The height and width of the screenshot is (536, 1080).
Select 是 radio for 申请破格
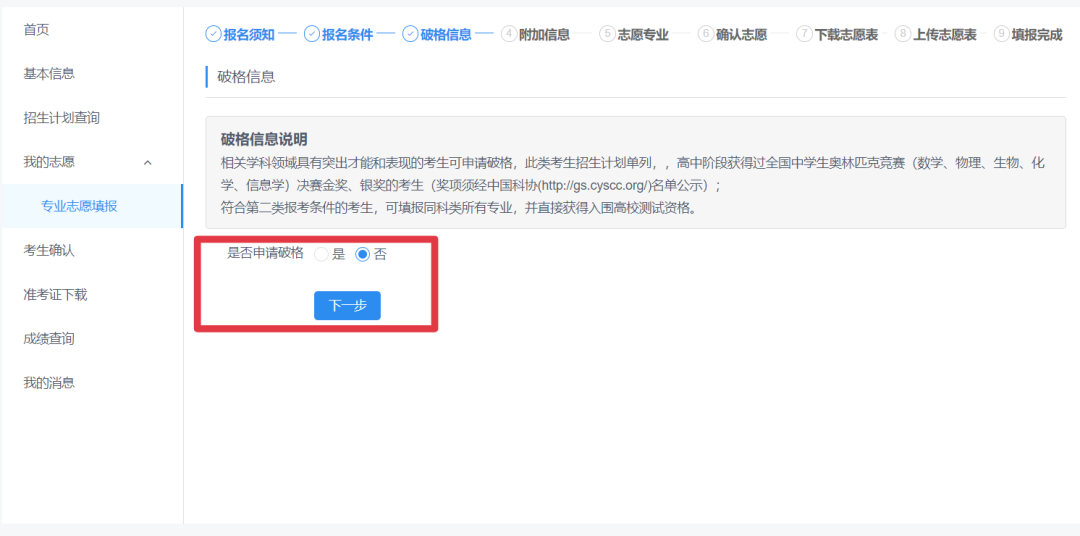(321, 254)
